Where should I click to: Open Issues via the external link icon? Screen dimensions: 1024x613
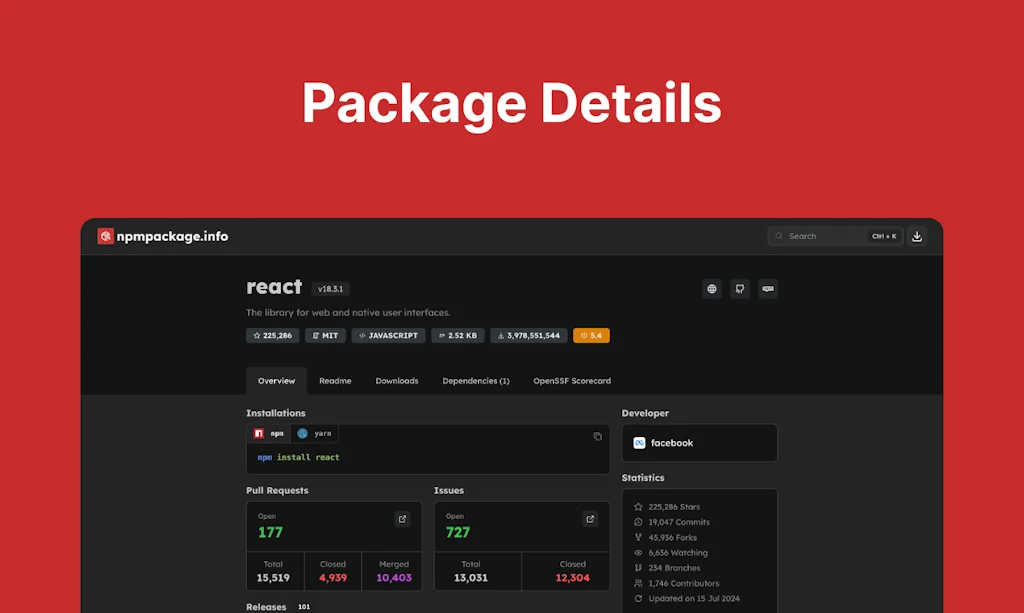[x=591, y=519]
